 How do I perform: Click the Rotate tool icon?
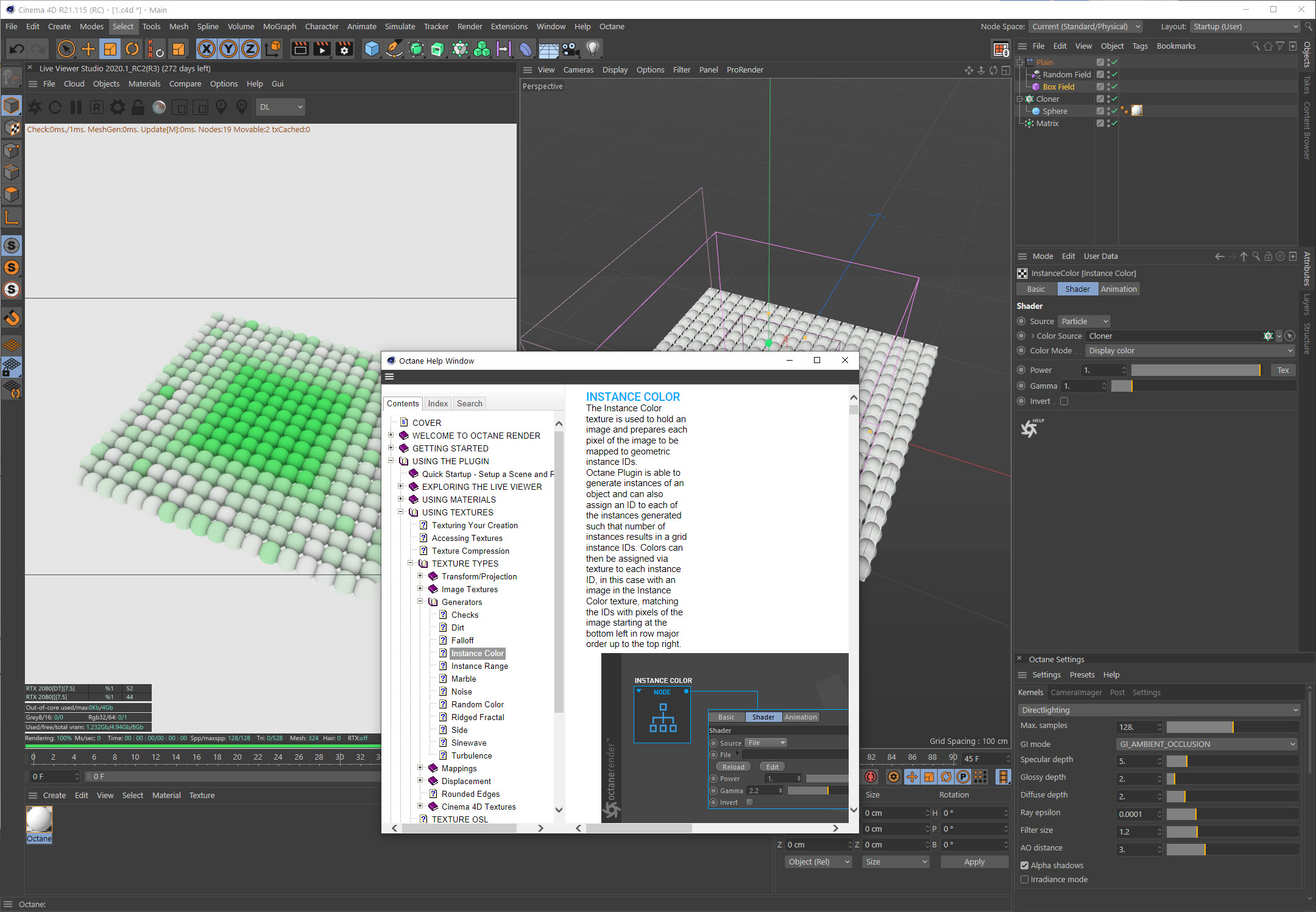(x=132, y=49)
